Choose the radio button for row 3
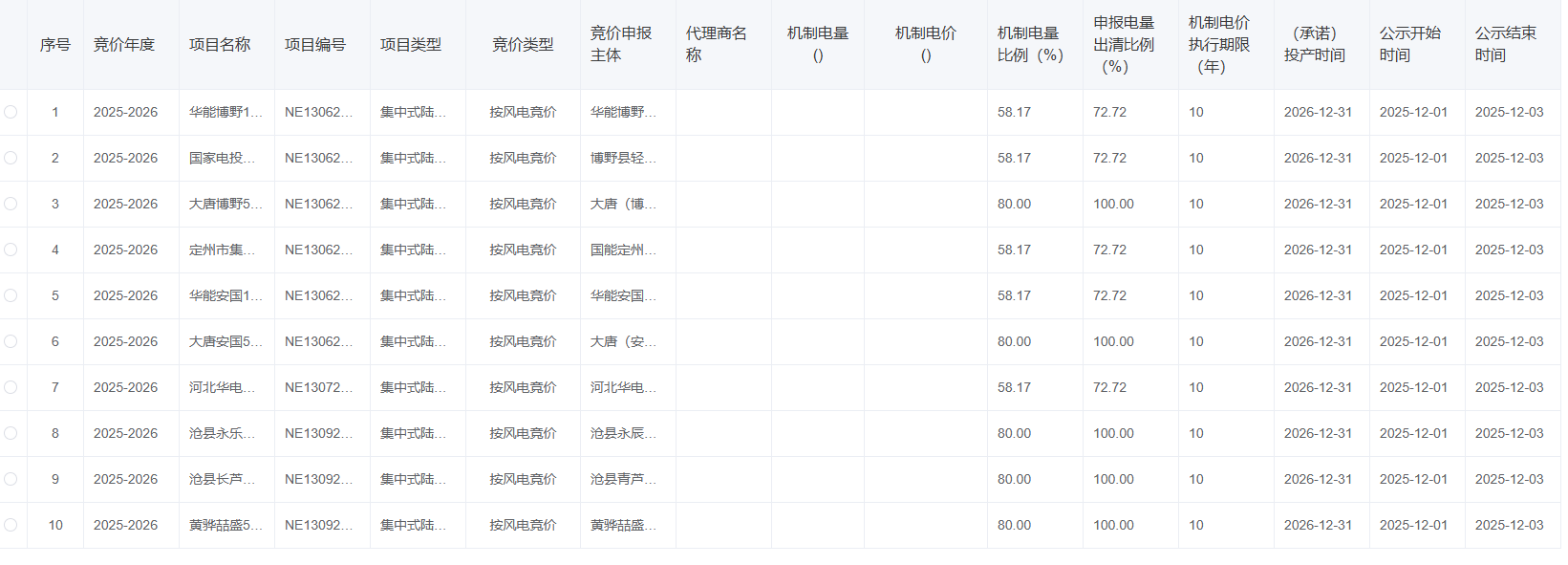This screenshot has width=1568, height=565. coord(11,204)
